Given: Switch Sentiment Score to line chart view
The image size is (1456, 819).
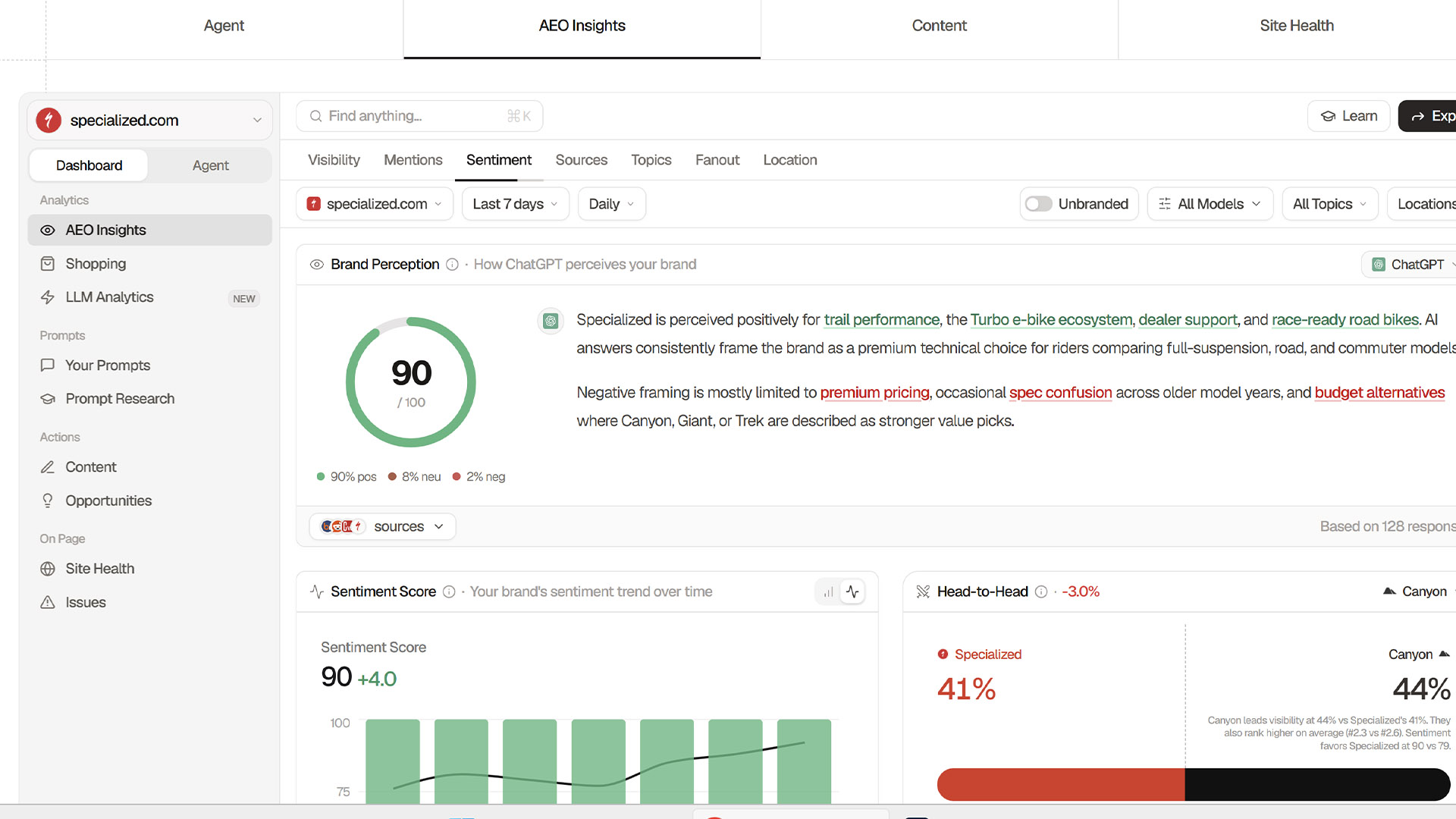Looking at the screenshot, I should tap(852, 591).
